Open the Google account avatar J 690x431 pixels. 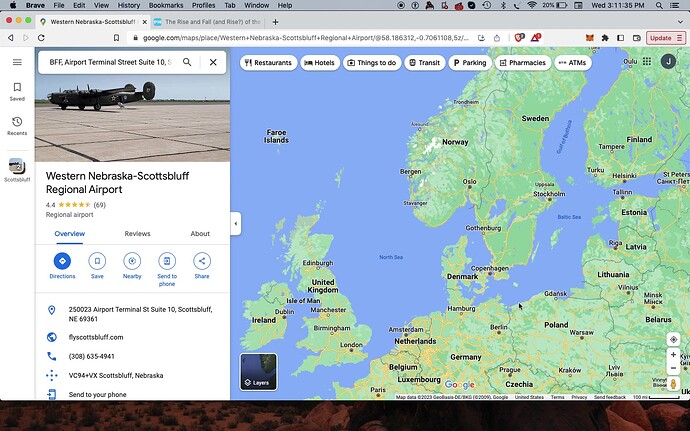tap(668, 61)
